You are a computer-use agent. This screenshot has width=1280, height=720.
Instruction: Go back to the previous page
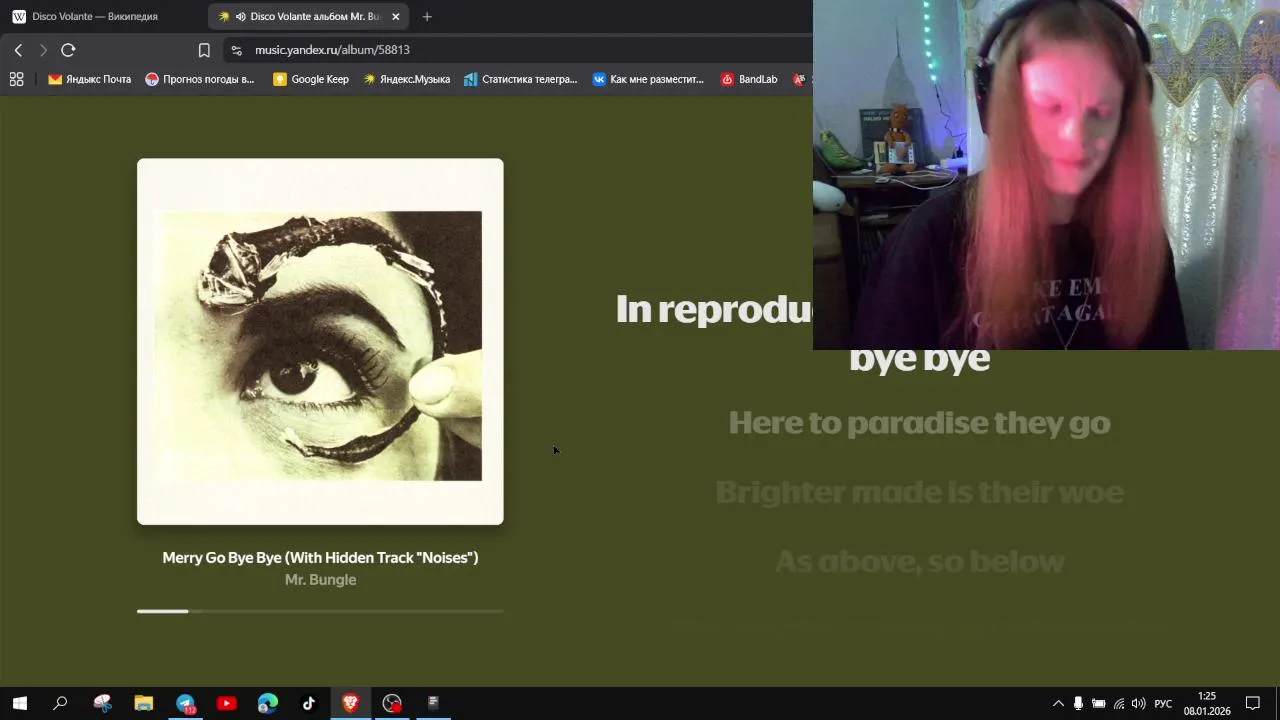(18, 50)
